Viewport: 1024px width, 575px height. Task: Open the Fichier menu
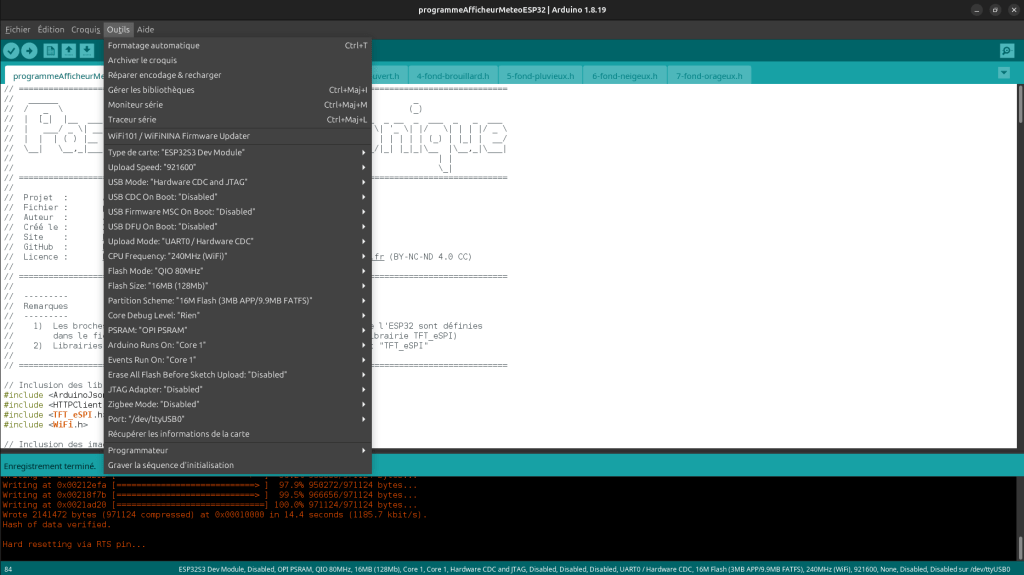coord(18,29)
